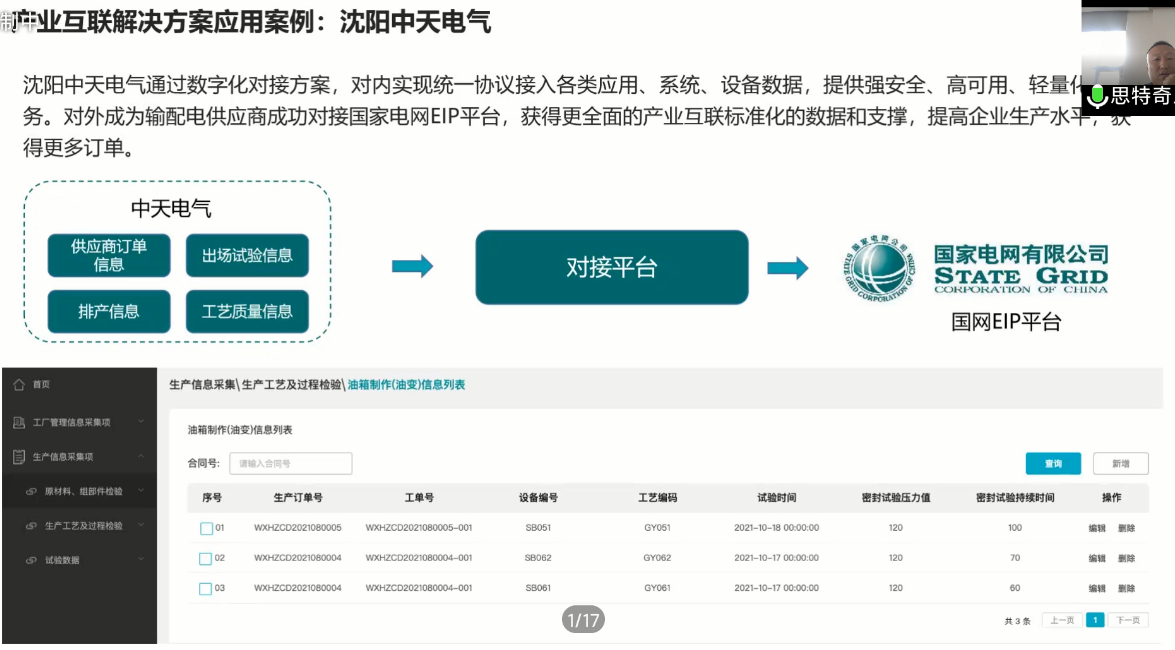Click the link icon beside 试验数据
1175x650 pixels.
click(31, 560)
